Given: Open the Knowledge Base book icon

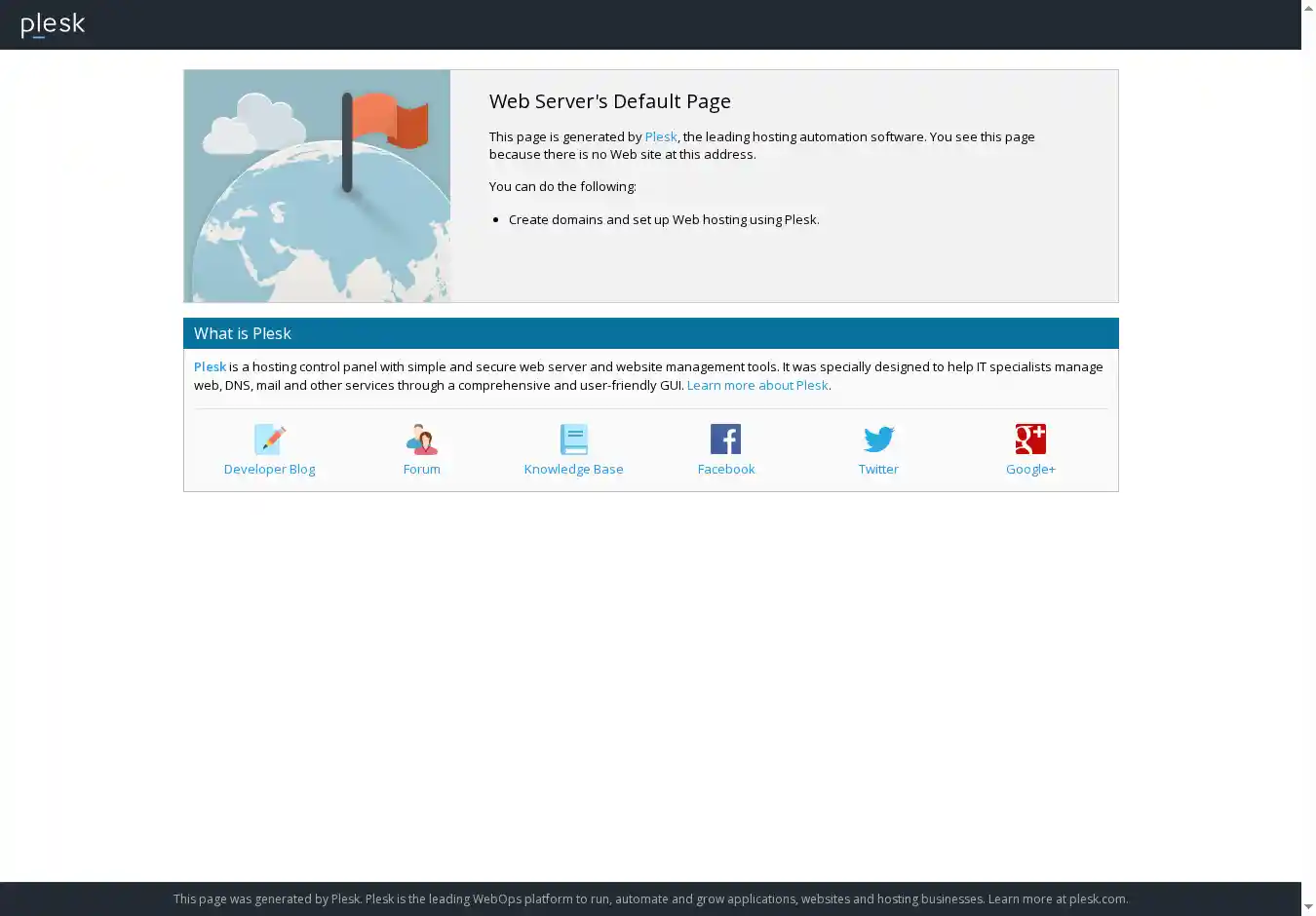Looking at the screenshot, I should tap(573, 439).
